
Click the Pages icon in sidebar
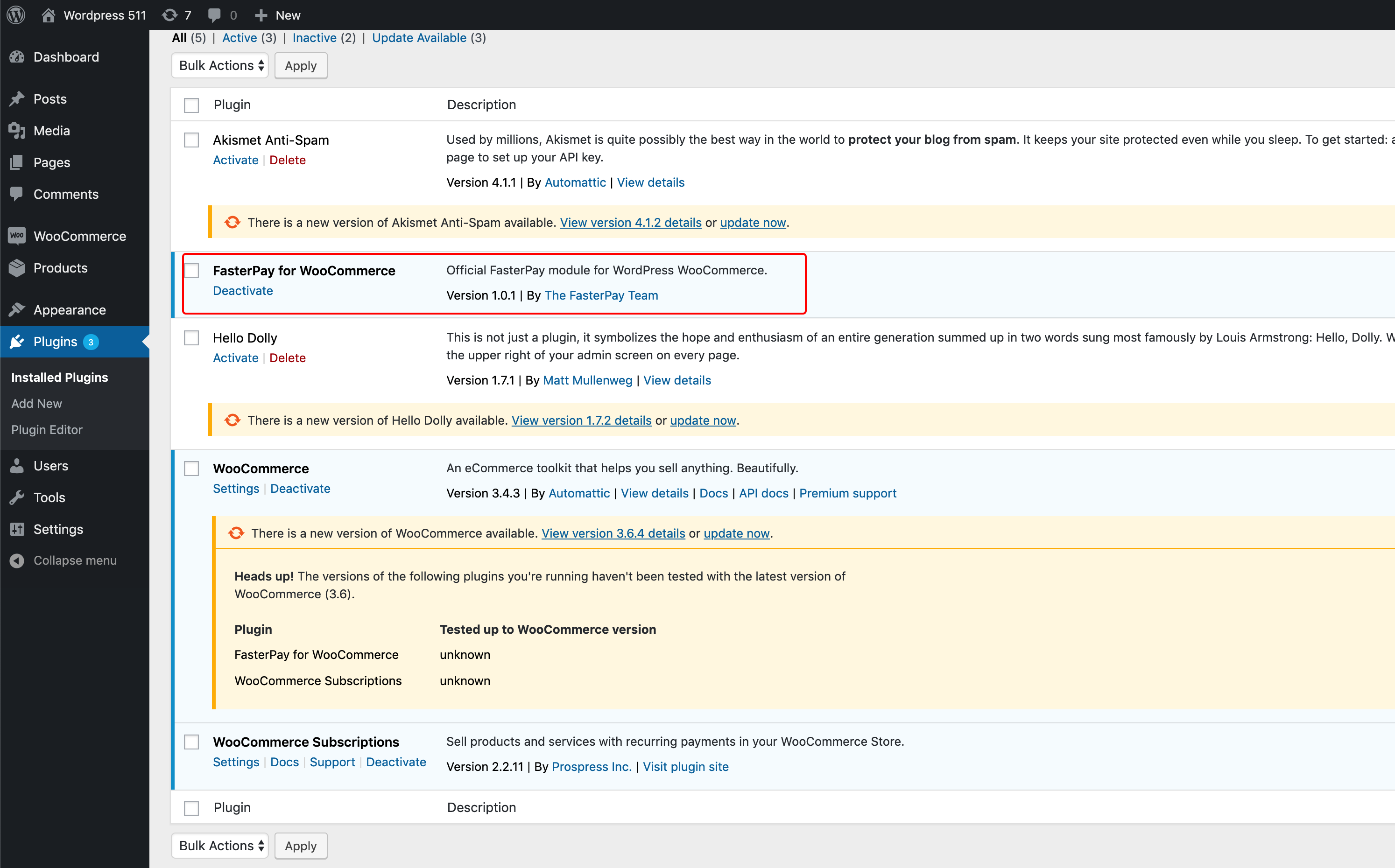17,162
